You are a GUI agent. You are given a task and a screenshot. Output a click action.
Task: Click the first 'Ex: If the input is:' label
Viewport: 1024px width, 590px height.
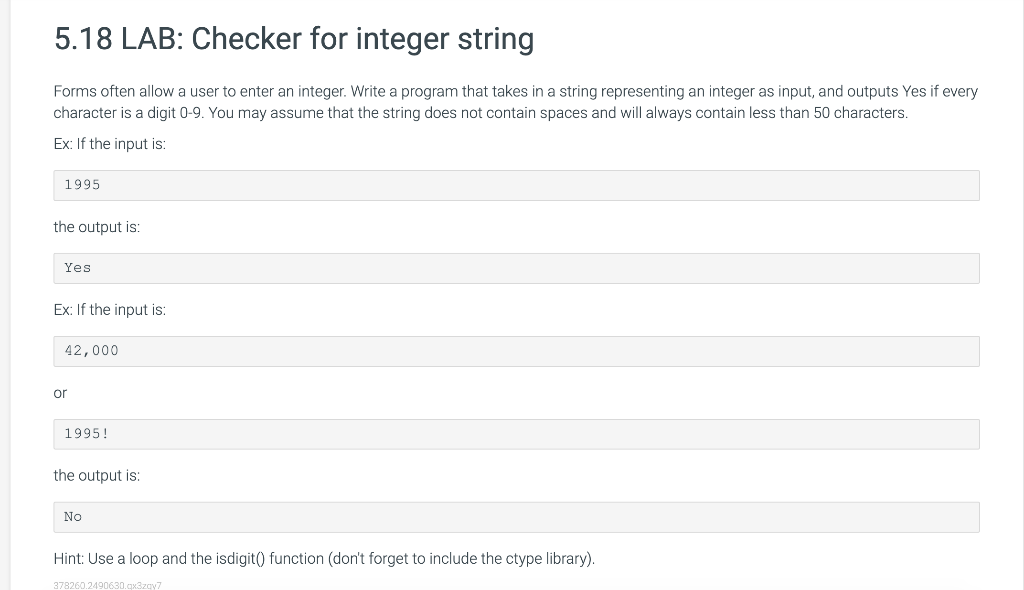[x=110, y=144]
